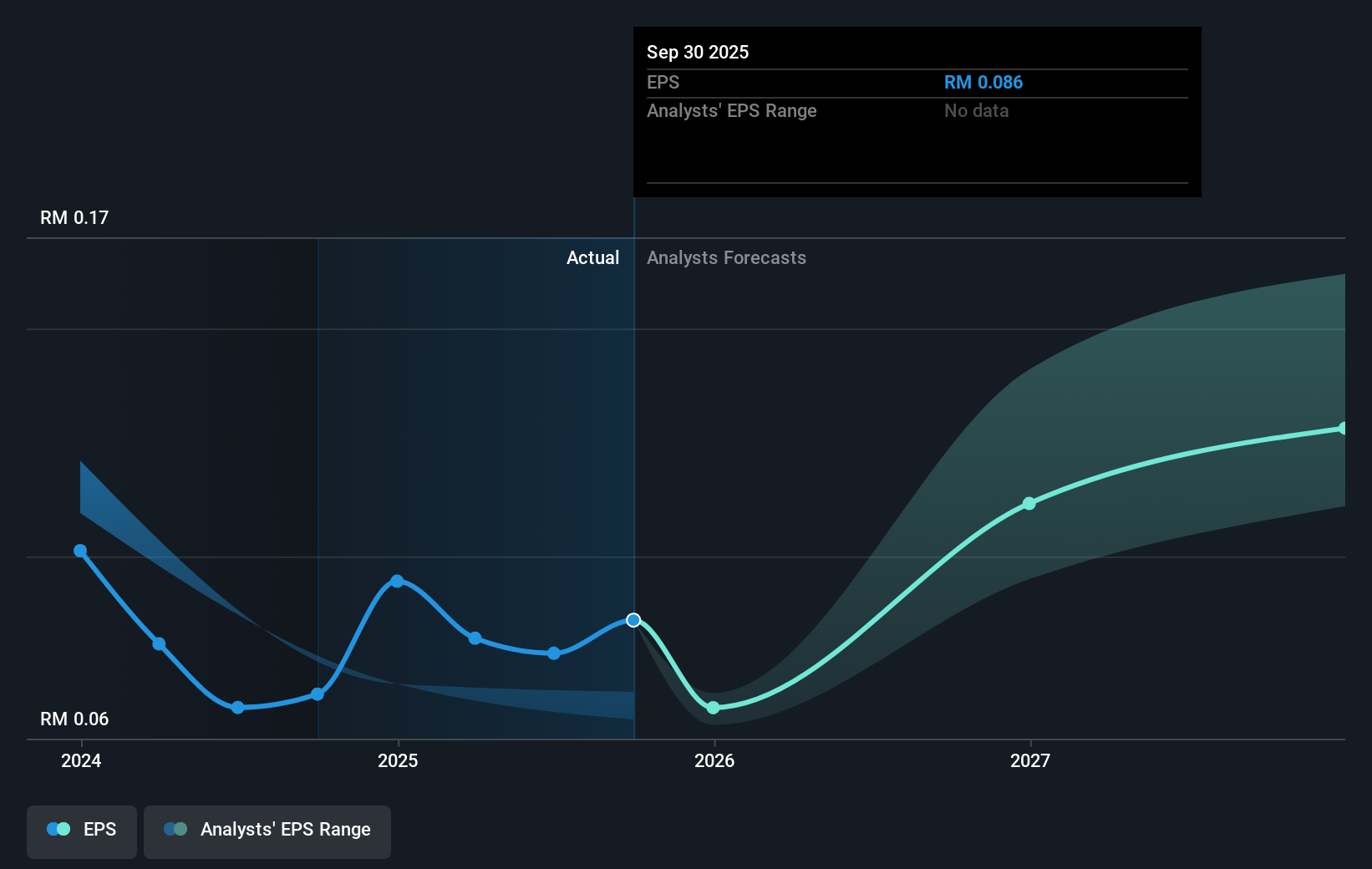This screenshot has height=869, width=1372.
Task: Select the green forecast data point near 2027
Action: [x=1029, y=504]
